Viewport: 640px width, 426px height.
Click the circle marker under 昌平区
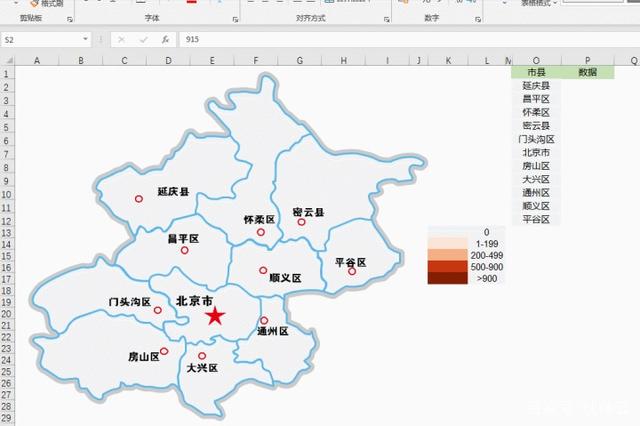(184, 250)
